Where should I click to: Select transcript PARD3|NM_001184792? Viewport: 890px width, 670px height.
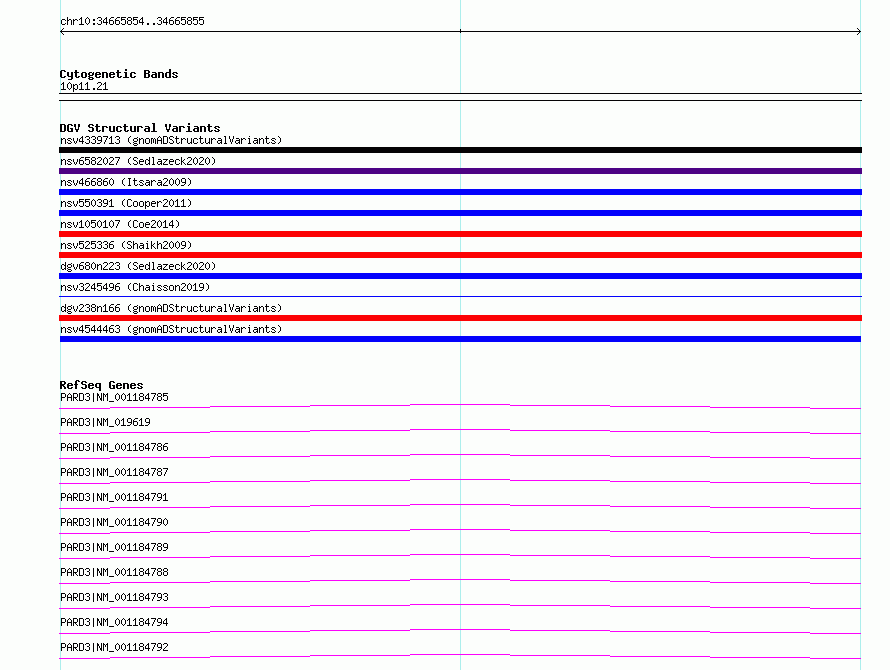tap(114, 647)
